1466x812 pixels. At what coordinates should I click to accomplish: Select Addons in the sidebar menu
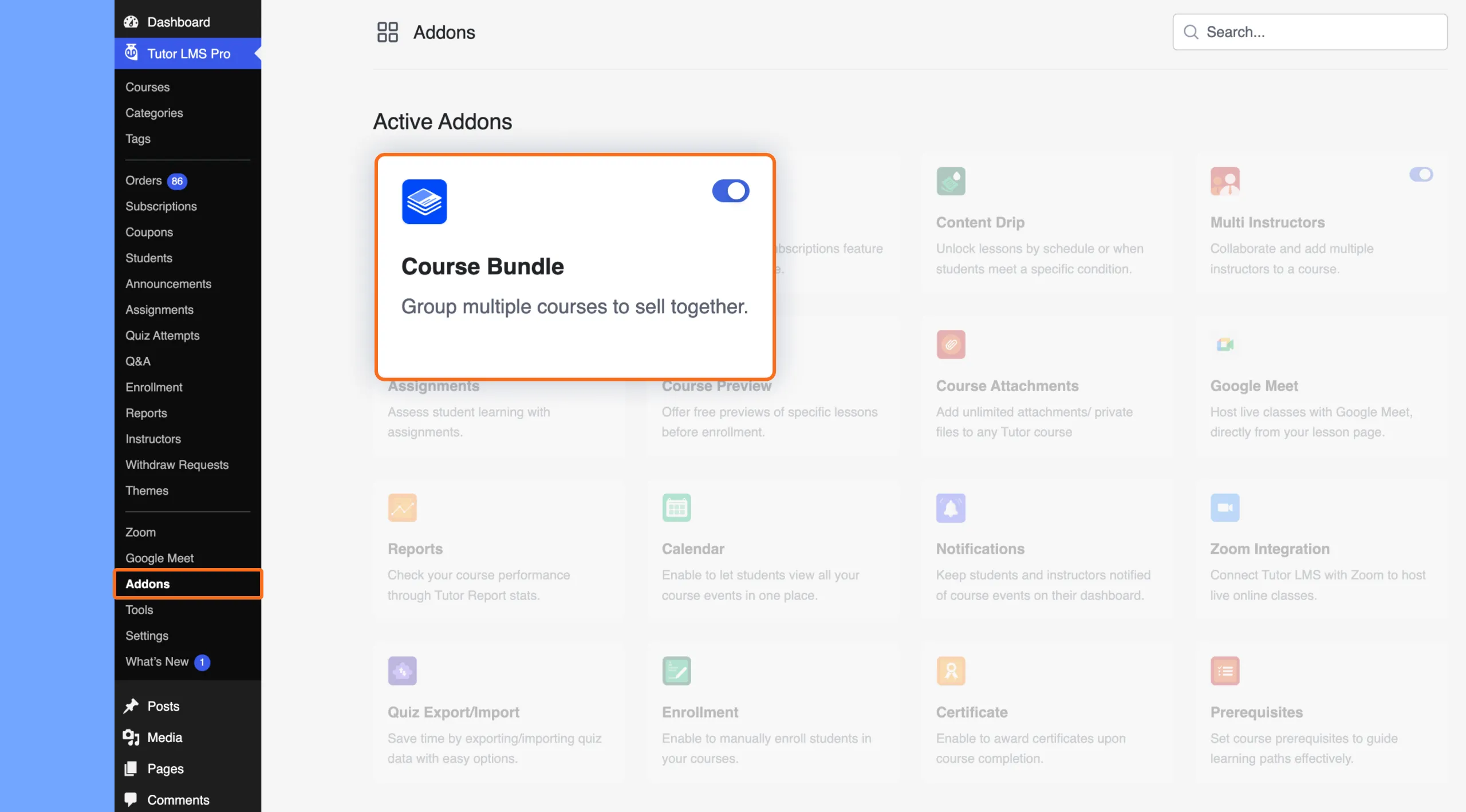point(188,584)
